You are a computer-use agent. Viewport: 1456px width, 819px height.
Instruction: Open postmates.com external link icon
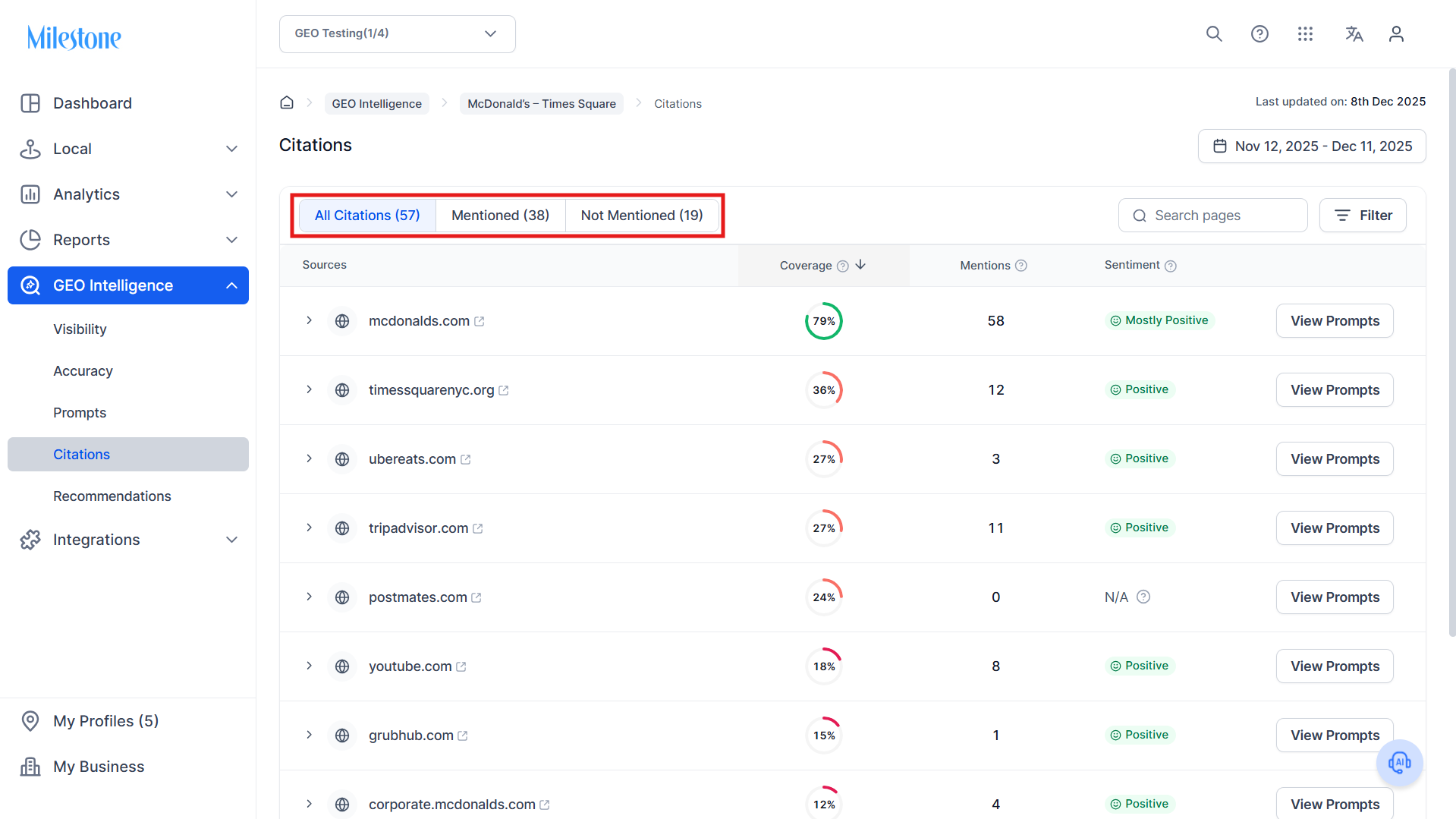(476, 598)
